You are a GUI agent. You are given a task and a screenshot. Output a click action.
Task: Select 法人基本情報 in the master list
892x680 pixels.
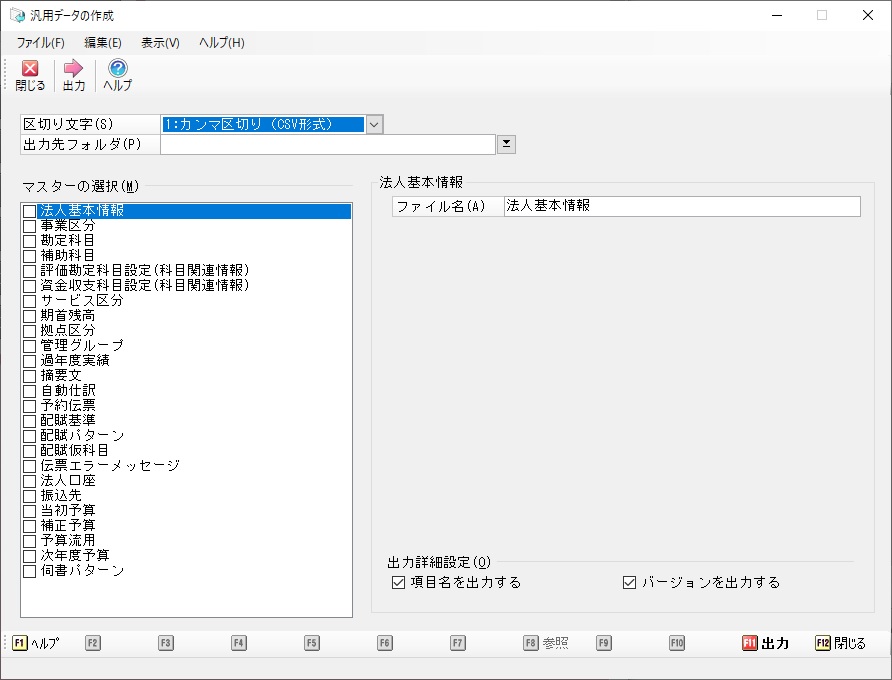82,211
